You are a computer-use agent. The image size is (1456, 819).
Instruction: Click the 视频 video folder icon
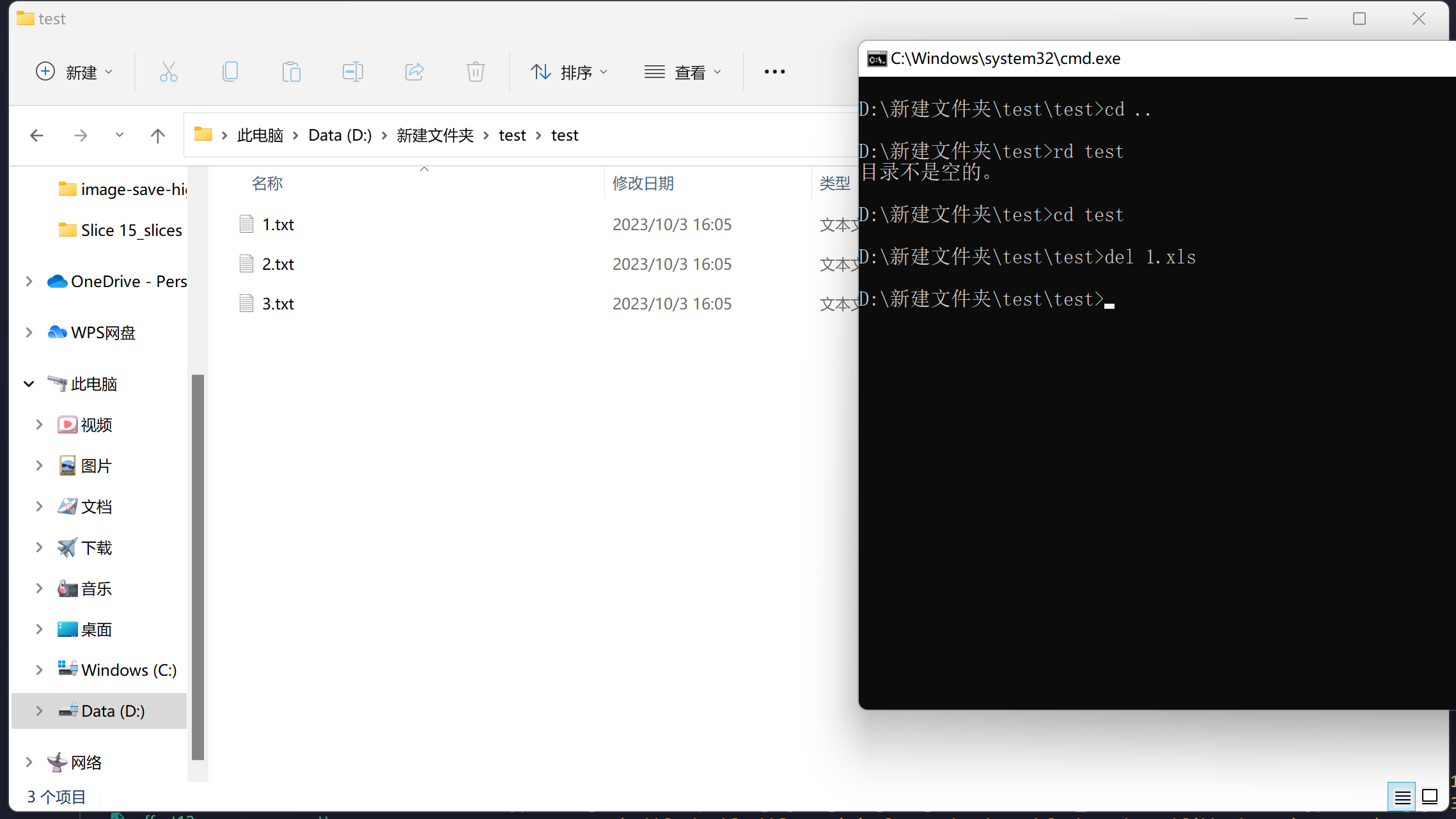[x=67, y=425]
